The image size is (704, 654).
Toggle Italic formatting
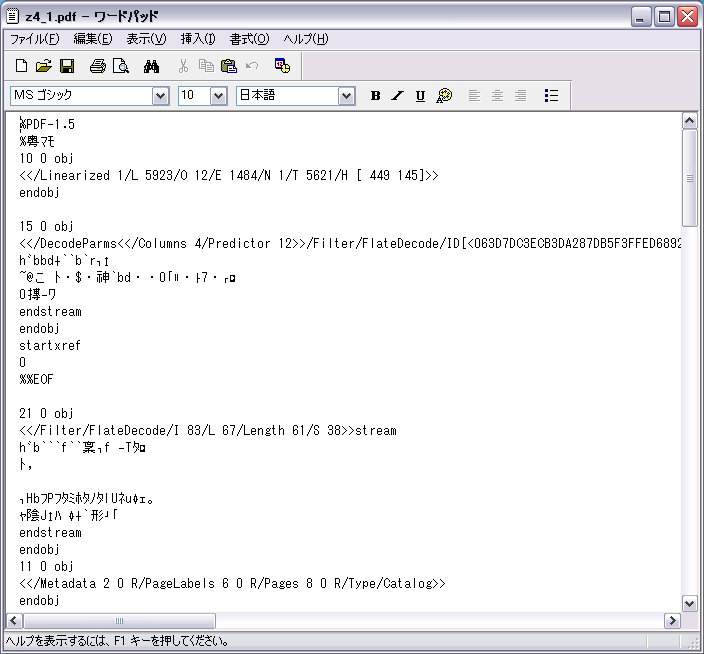pos(397,96)
